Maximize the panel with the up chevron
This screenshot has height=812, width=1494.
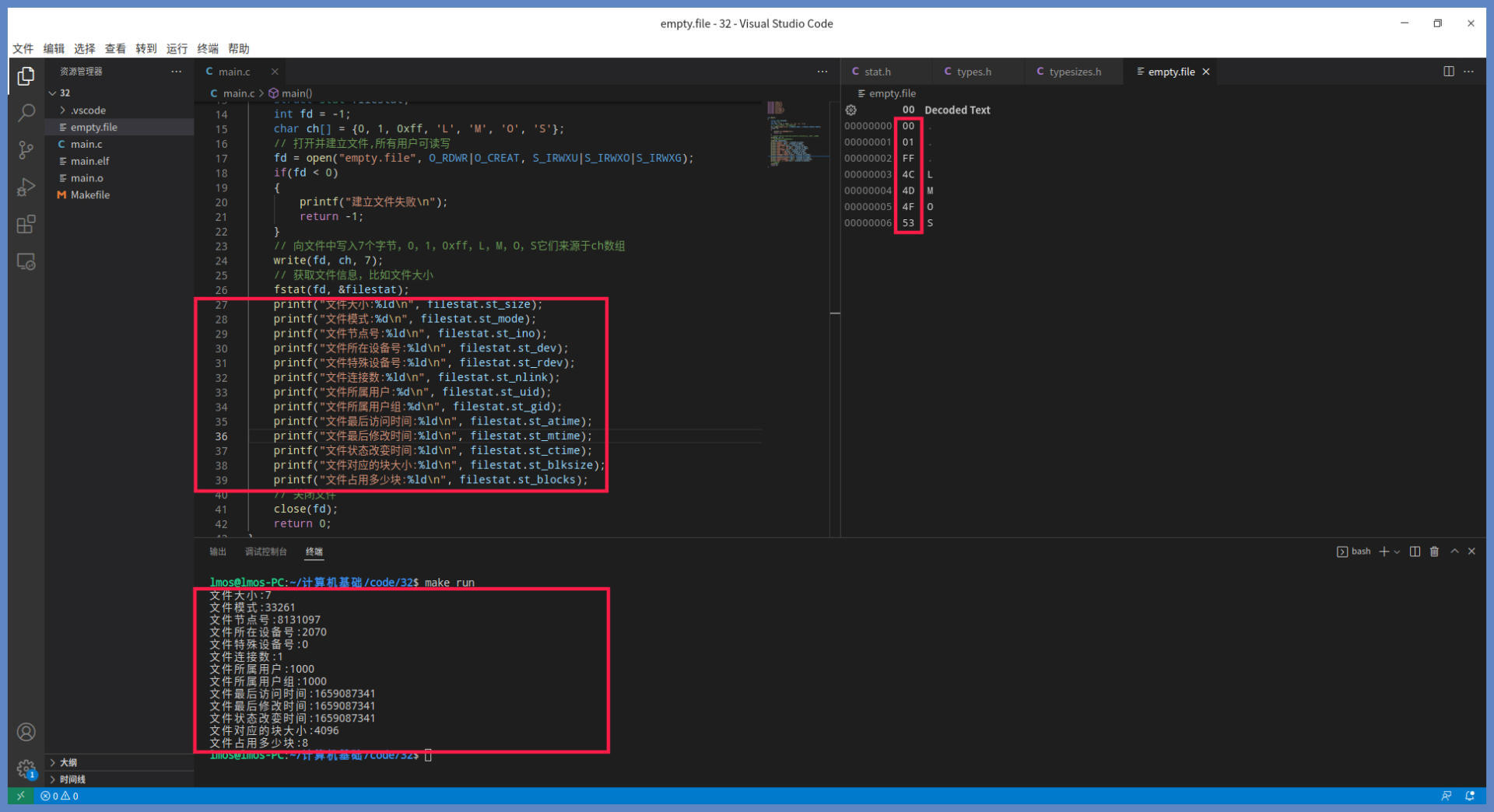1454,551
